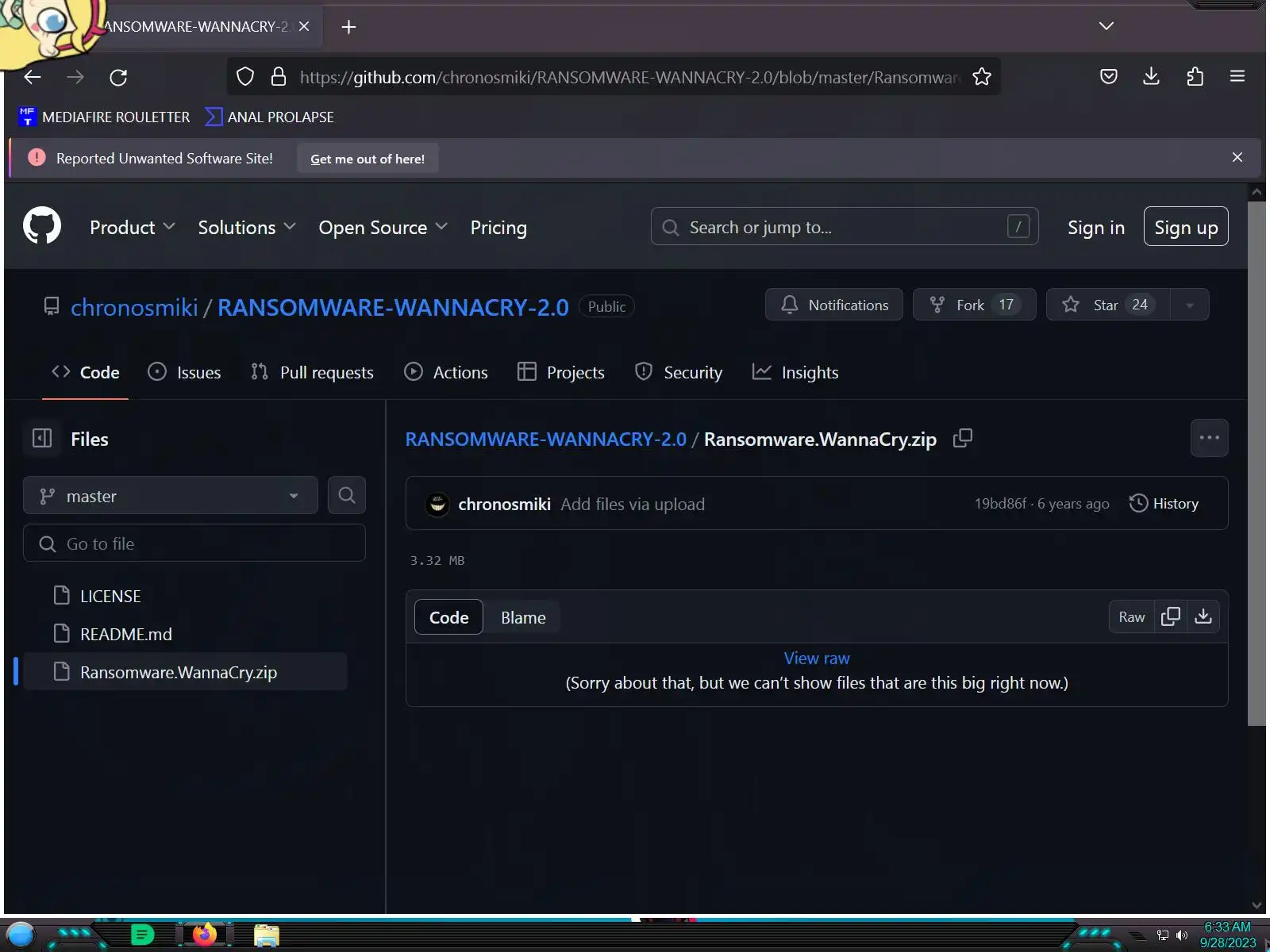Open the Pricing page
1270x952 pixels.
point(498,228)
